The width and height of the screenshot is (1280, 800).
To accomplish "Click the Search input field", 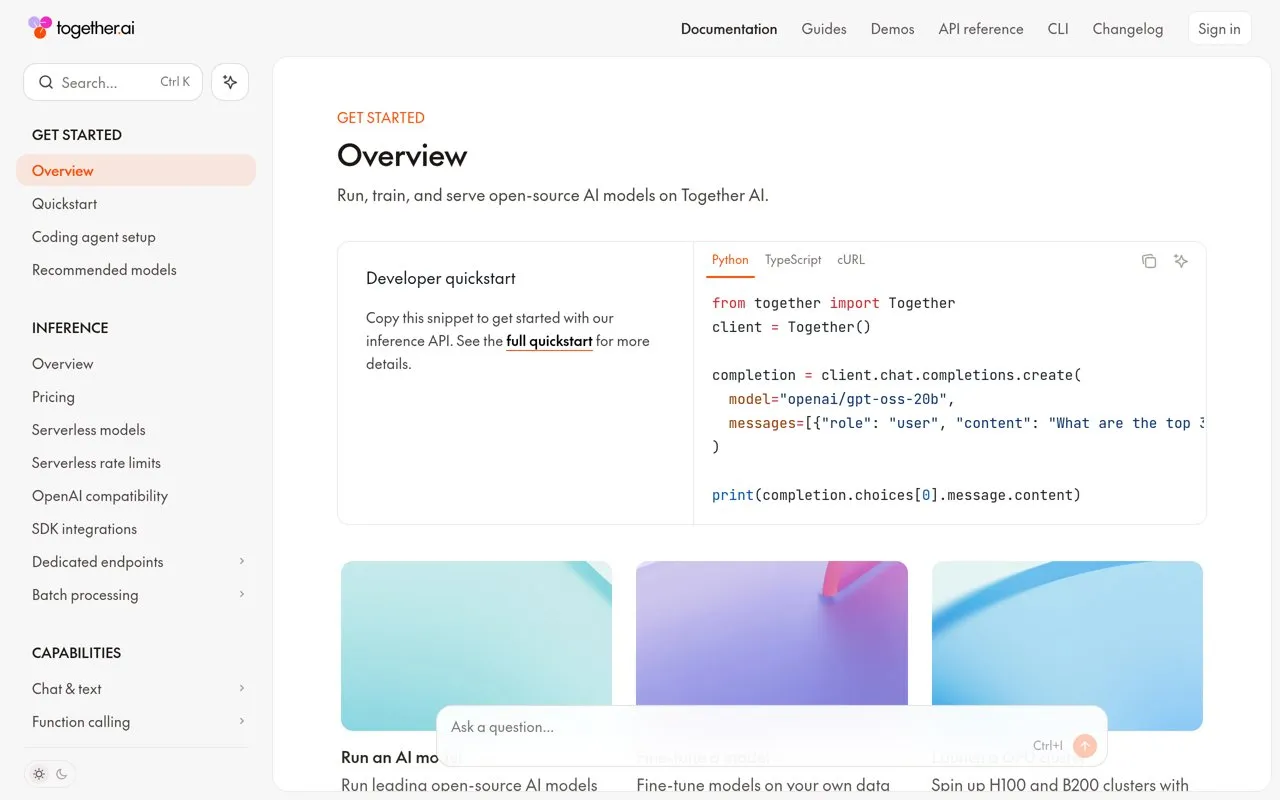I will (113, 82).
